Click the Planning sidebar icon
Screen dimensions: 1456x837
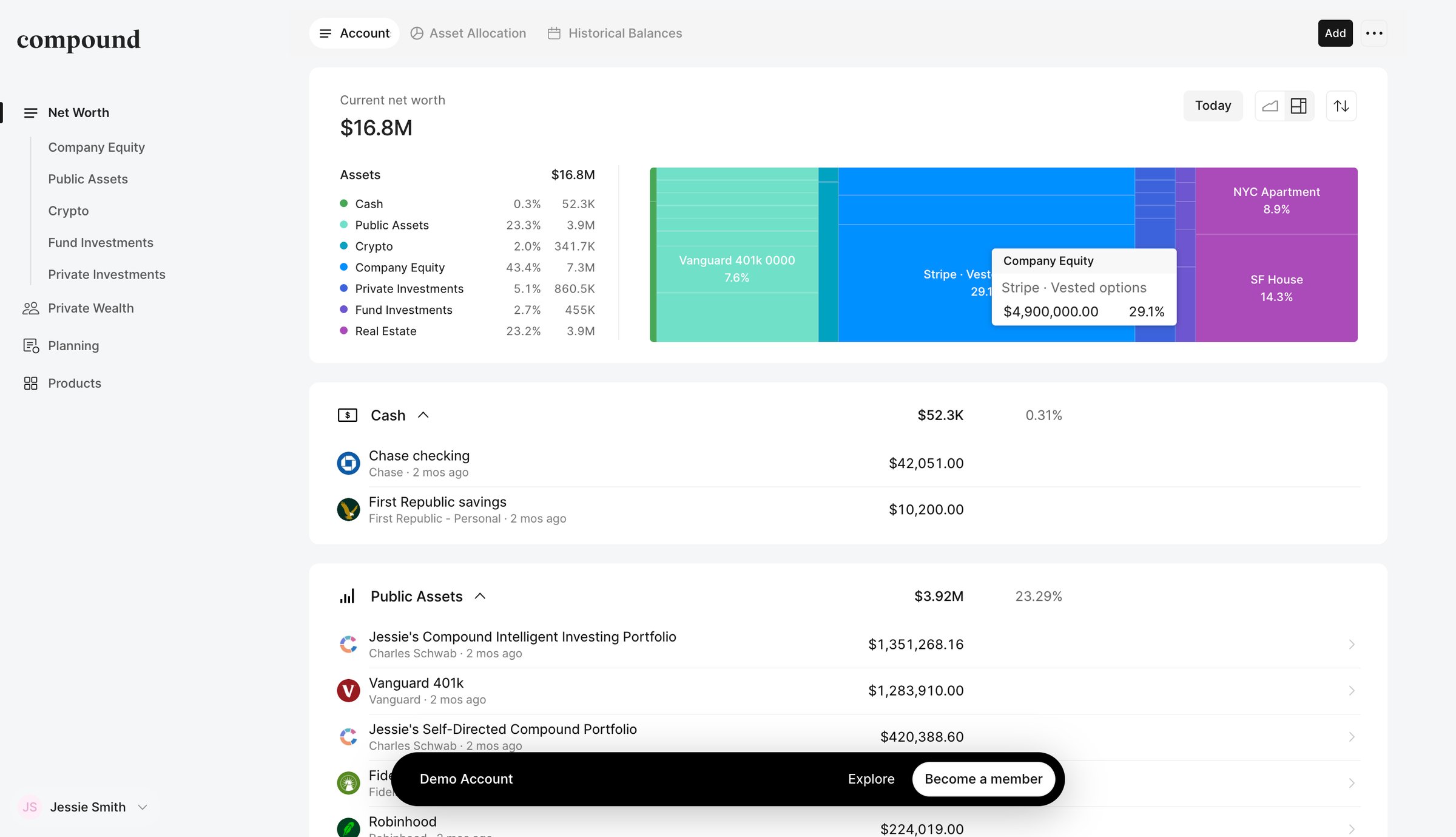[x=30, y=346]
